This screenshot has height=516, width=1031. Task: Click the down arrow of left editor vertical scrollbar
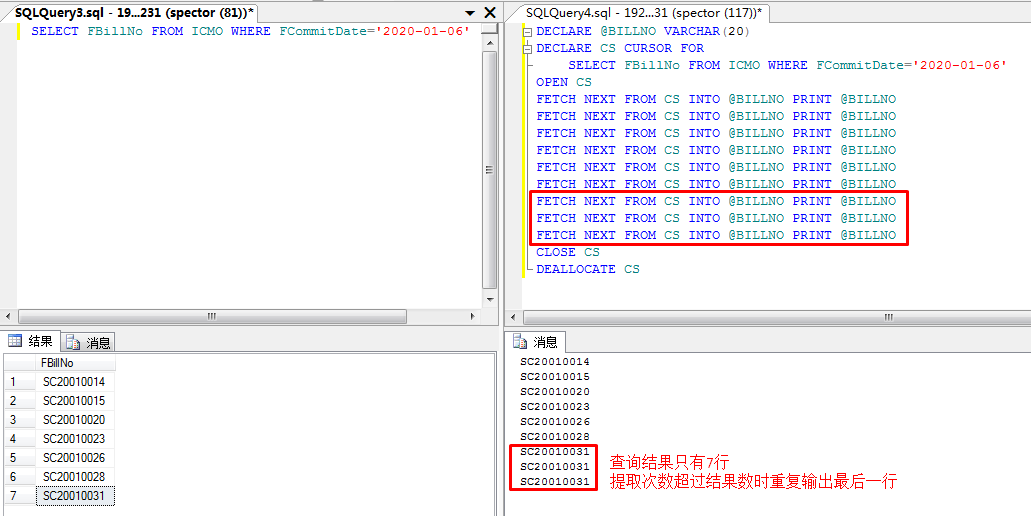[x=490, y=299]
